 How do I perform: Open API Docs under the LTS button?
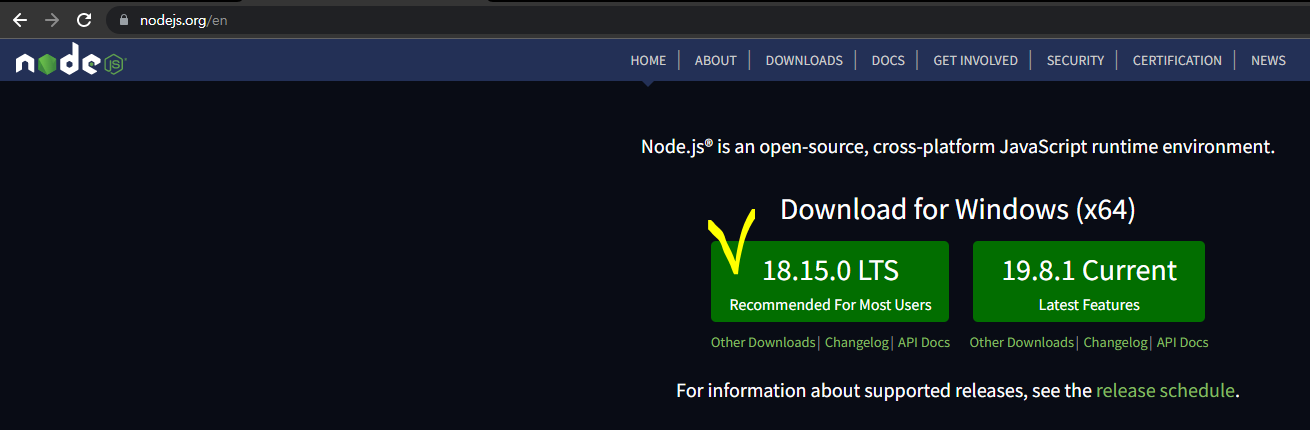click(x=924, y=342)
